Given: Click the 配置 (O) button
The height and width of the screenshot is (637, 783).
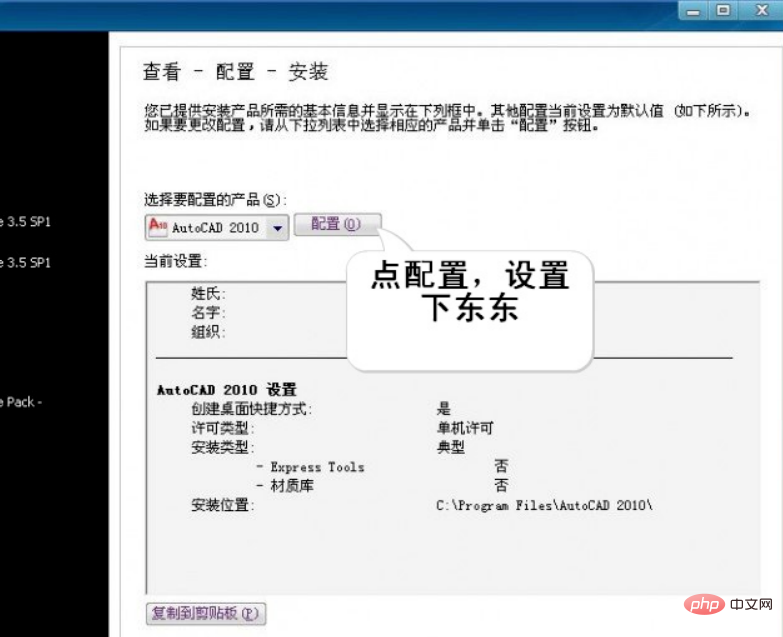Looking at the screenshot, I should pyautogui.click(x=338, y=224).
